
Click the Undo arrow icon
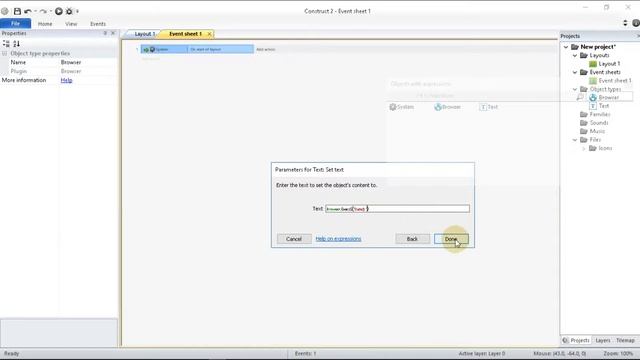pyautogui.click(x=28, y=11)
